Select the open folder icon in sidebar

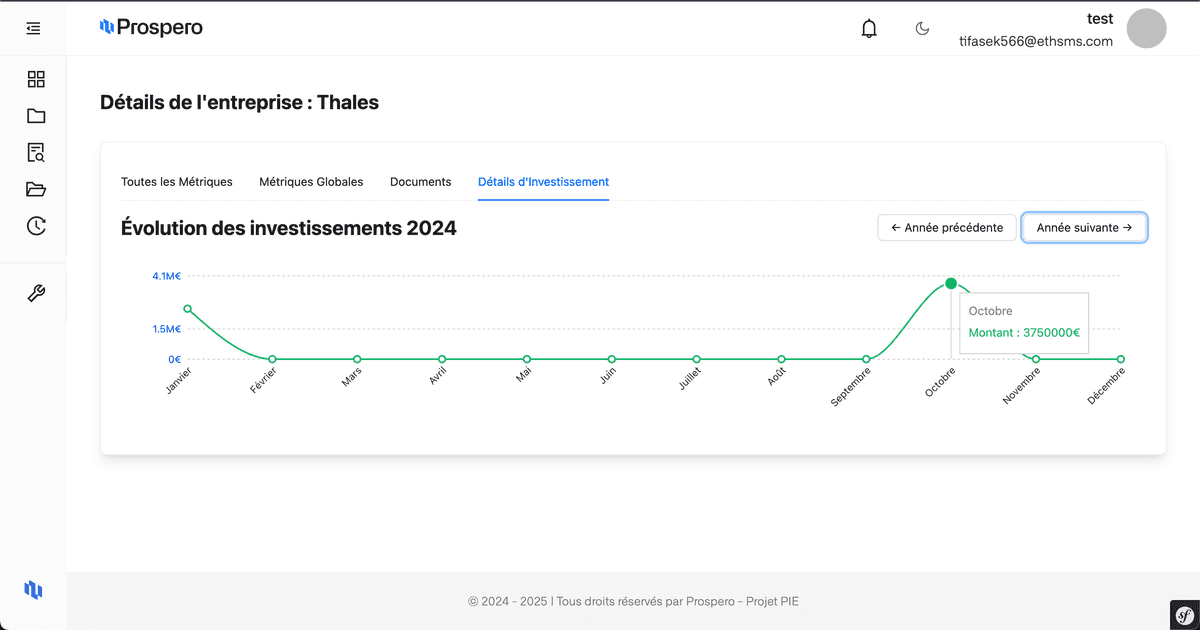click(x=36, y=190)
